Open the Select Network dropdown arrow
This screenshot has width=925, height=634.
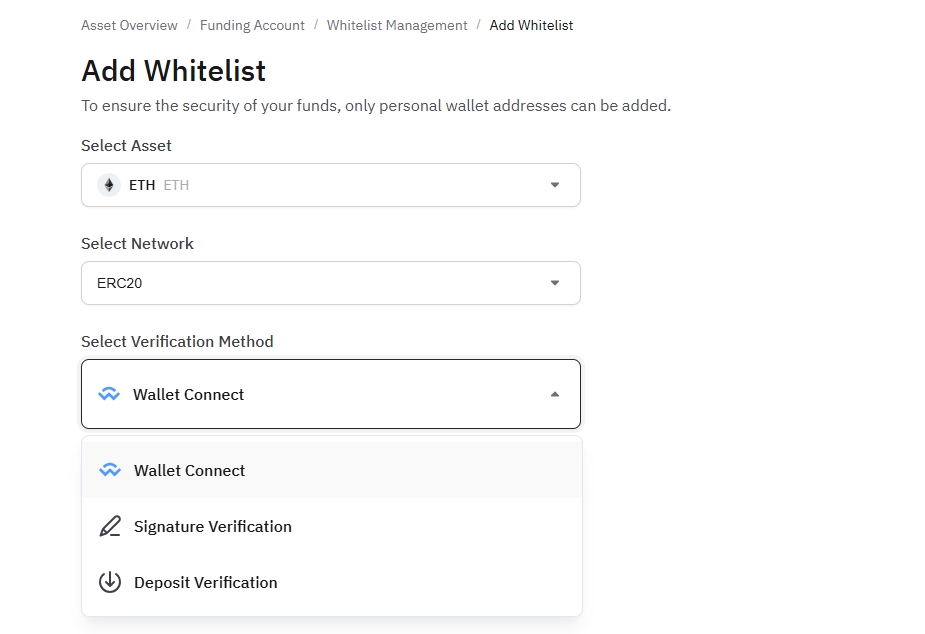pos(555,283)
